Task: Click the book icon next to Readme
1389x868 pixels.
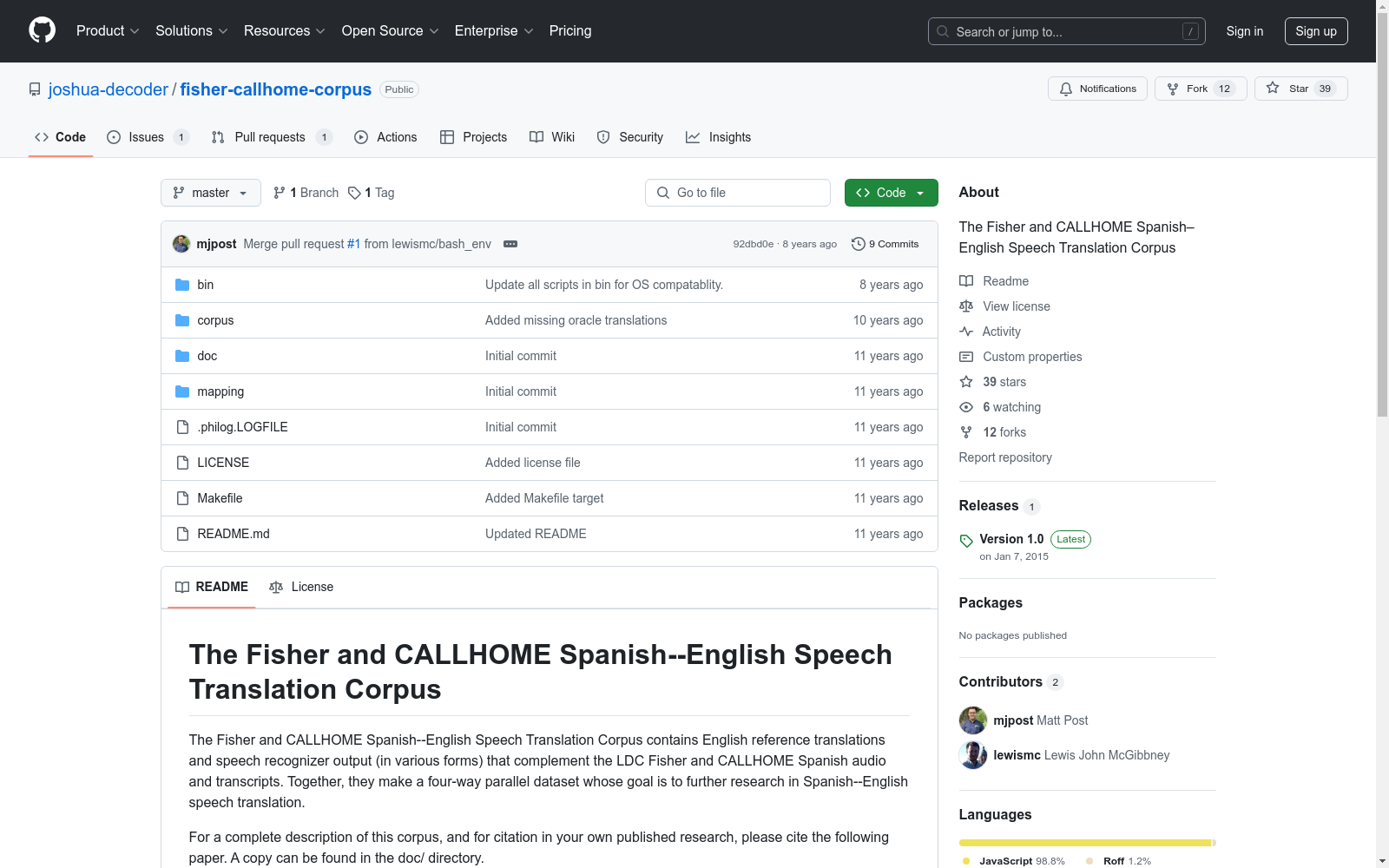Action: point(966,281)
